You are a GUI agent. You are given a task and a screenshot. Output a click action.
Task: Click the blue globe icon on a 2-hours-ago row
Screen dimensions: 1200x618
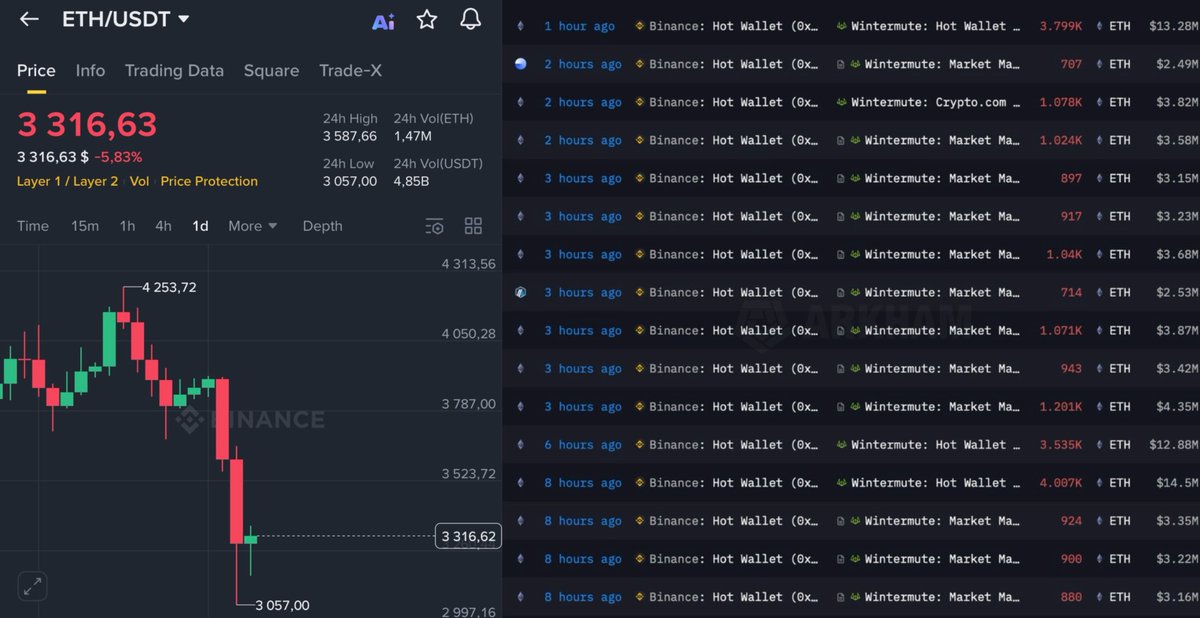click(x=520, y=64)
